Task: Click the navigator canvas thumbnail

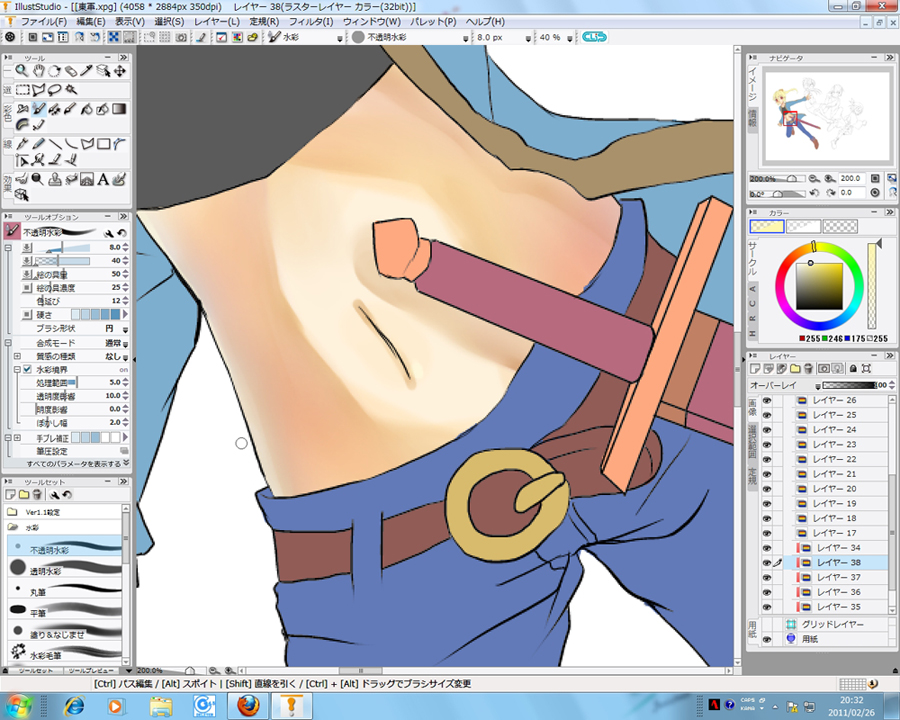Action: (827, 117)
